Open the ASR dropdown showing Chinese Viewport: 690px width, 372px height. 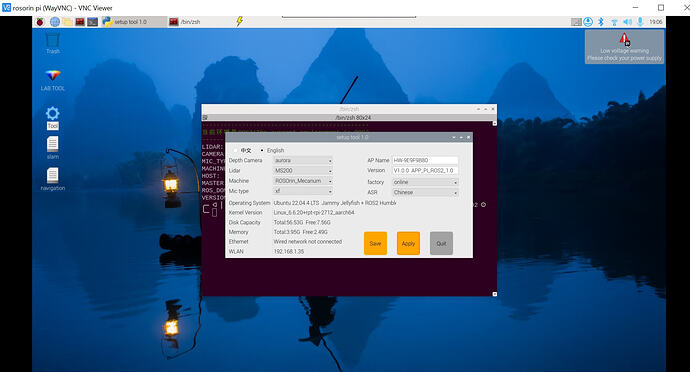[x=425, y=192]
